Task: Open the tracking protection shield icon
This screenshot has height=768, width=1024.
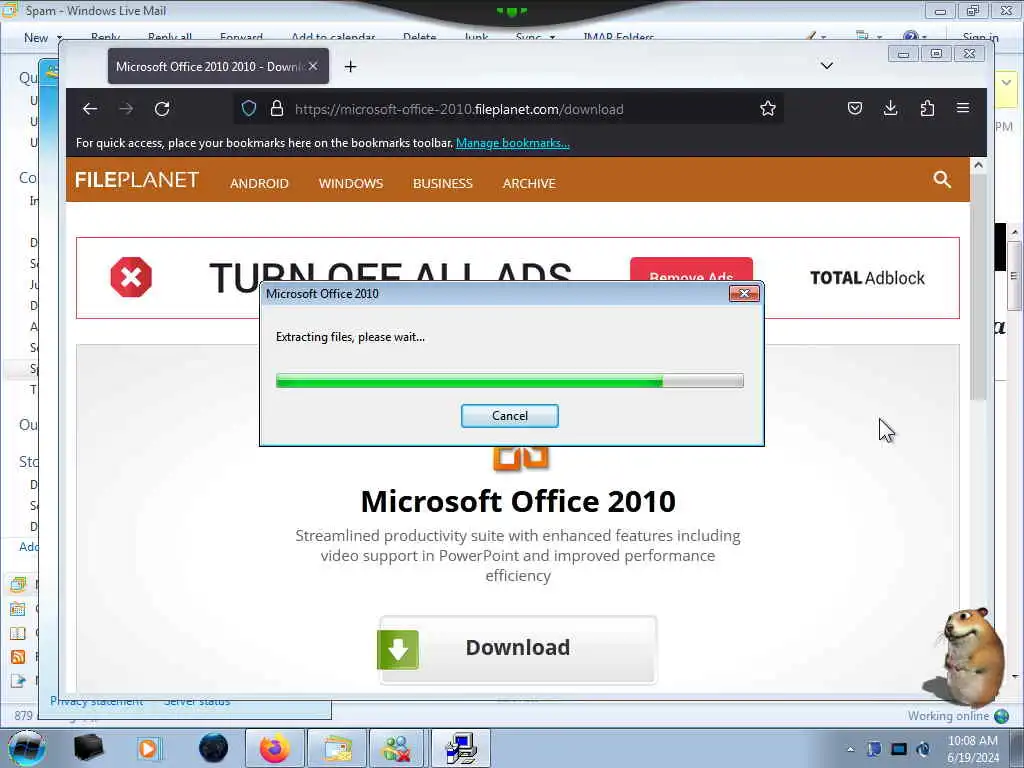Action: (249, 108)
